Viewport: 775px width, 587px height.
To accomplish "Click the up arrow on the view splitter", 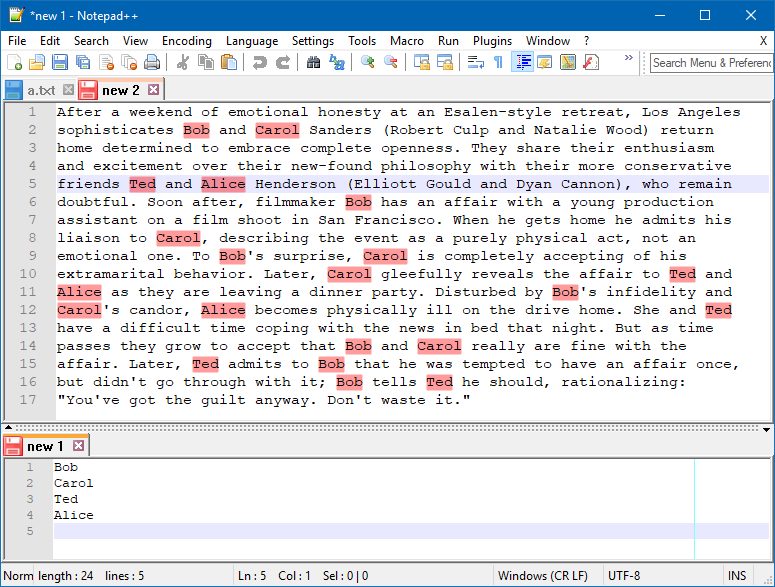I will tap(8, 427).
